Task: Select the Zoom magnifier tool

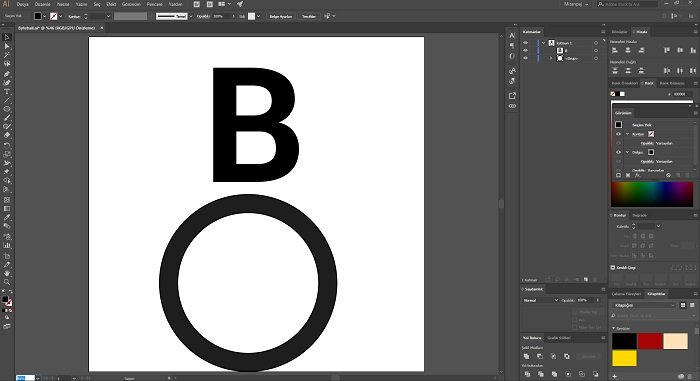Action: click(7, 282)
